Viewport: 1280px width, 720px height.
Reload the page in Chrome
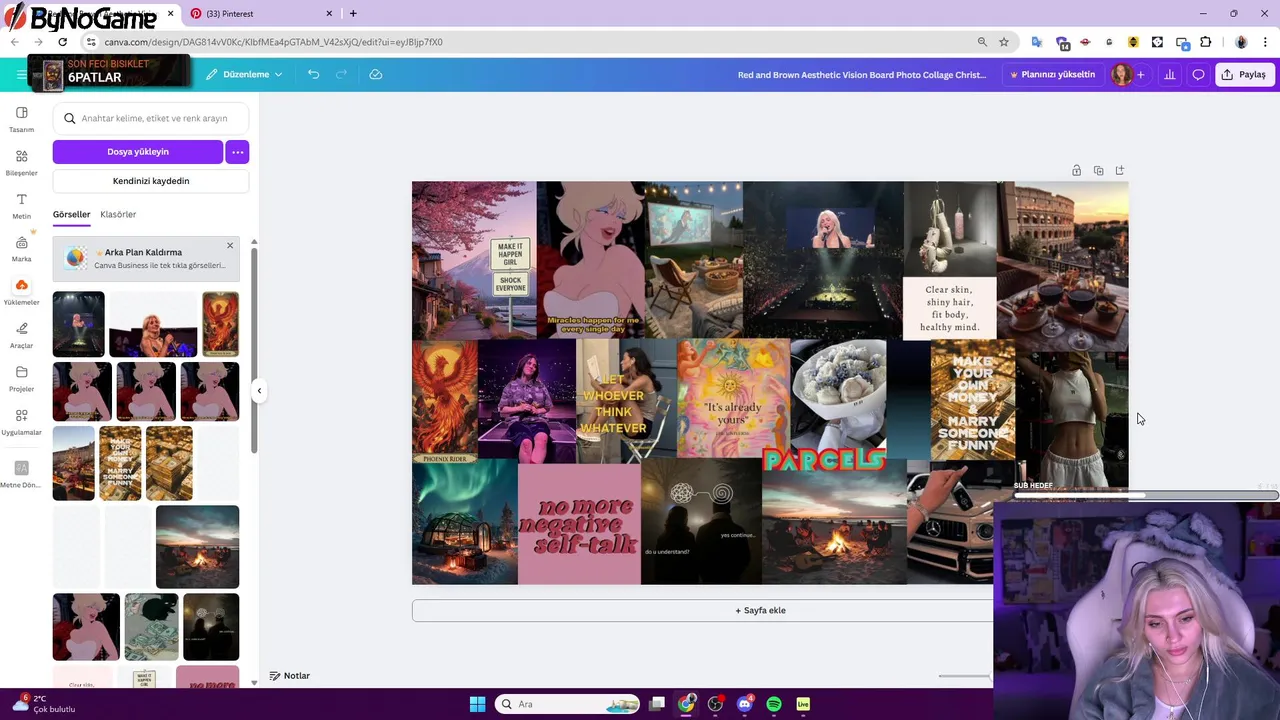pyautogui.click(x=62, y=42)
